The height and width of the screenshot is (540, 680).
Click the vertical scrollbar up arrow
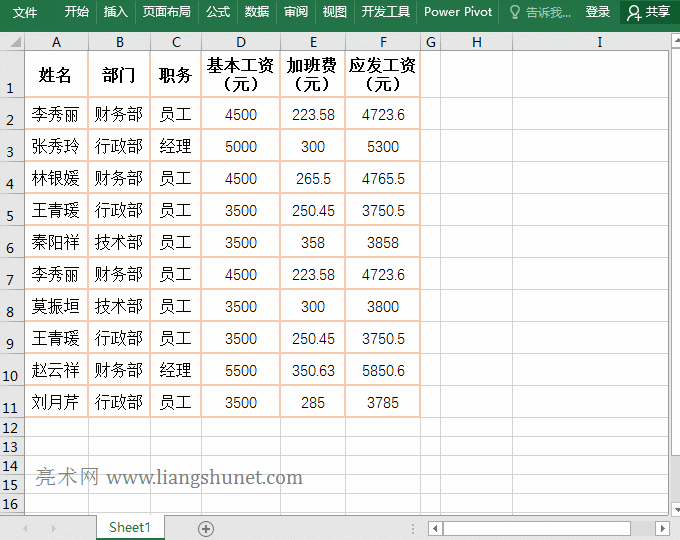click(x=676, y=41)
